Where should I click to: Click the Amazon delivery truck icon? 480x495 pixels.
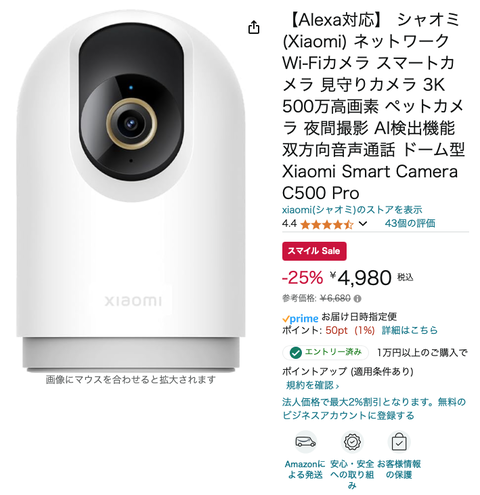305,442
